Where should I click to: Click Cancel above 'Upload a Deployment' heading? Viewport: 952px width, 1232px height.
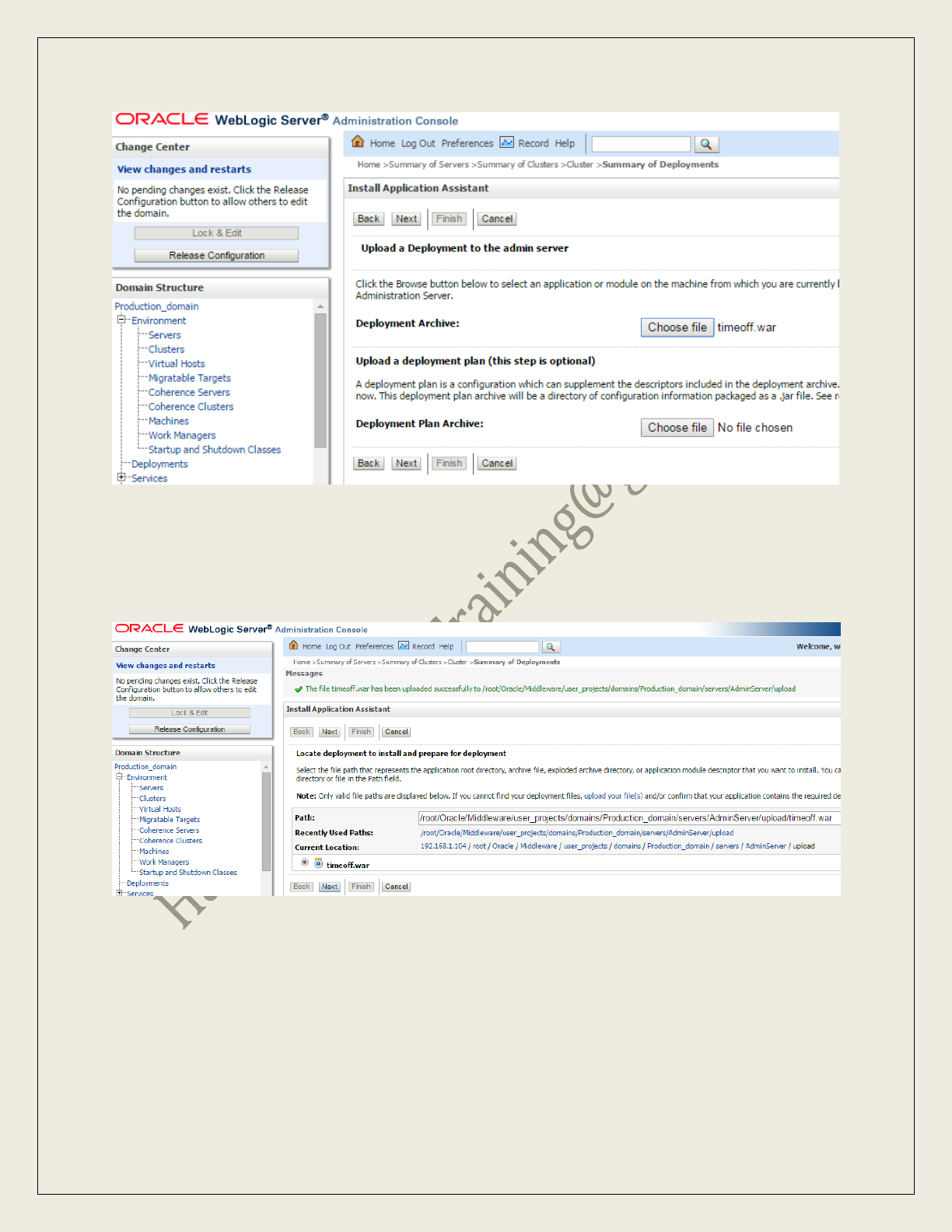point(497,219)
